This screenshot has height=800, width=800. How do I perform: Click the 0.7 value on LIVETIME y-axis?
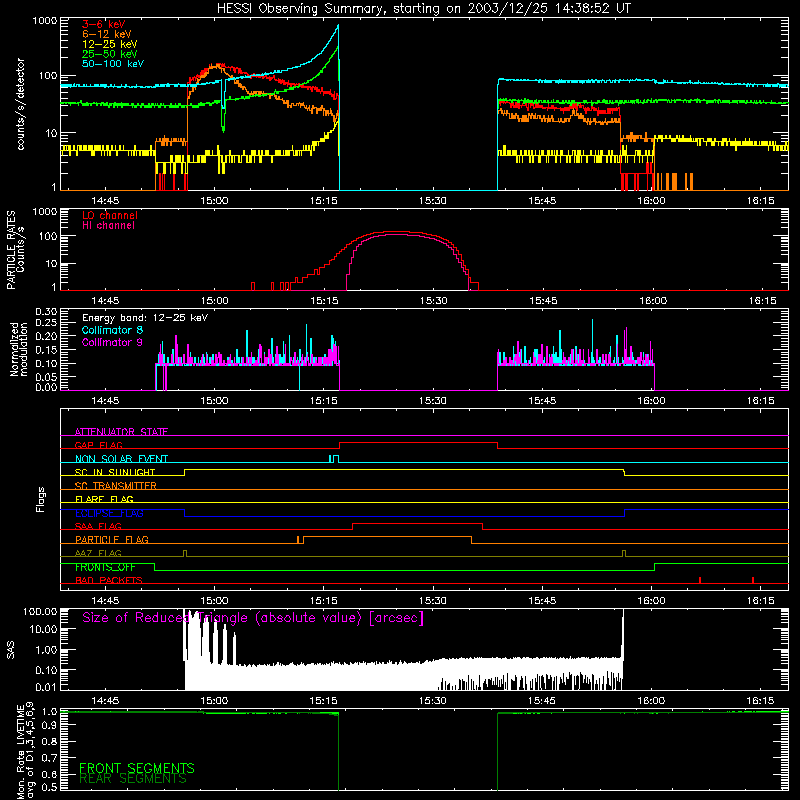click(x=49, y=758)
